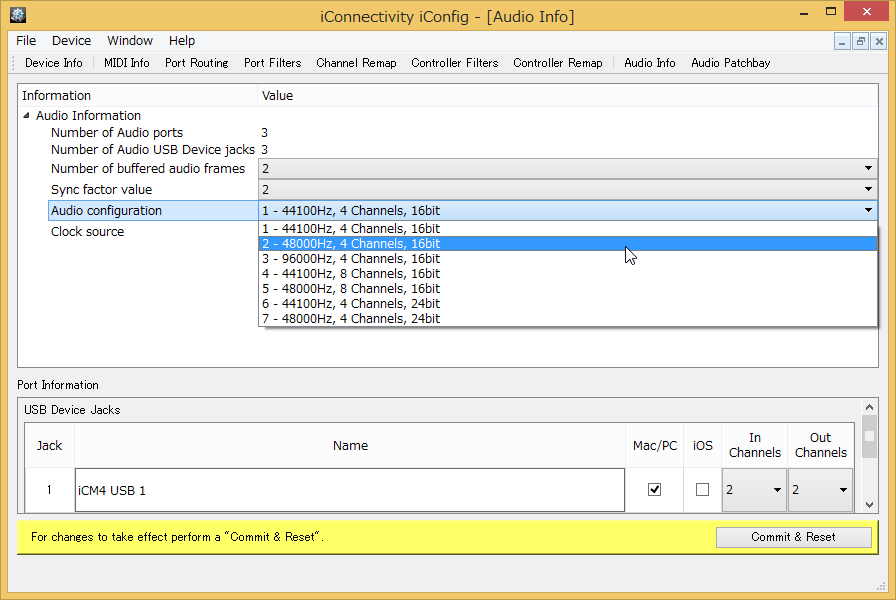Image resolution: width=896 pixels, height=600 pixels.
Task: Choose 4 - 44100Hz, 8 Channels, 16bit option
Action: 568,273
